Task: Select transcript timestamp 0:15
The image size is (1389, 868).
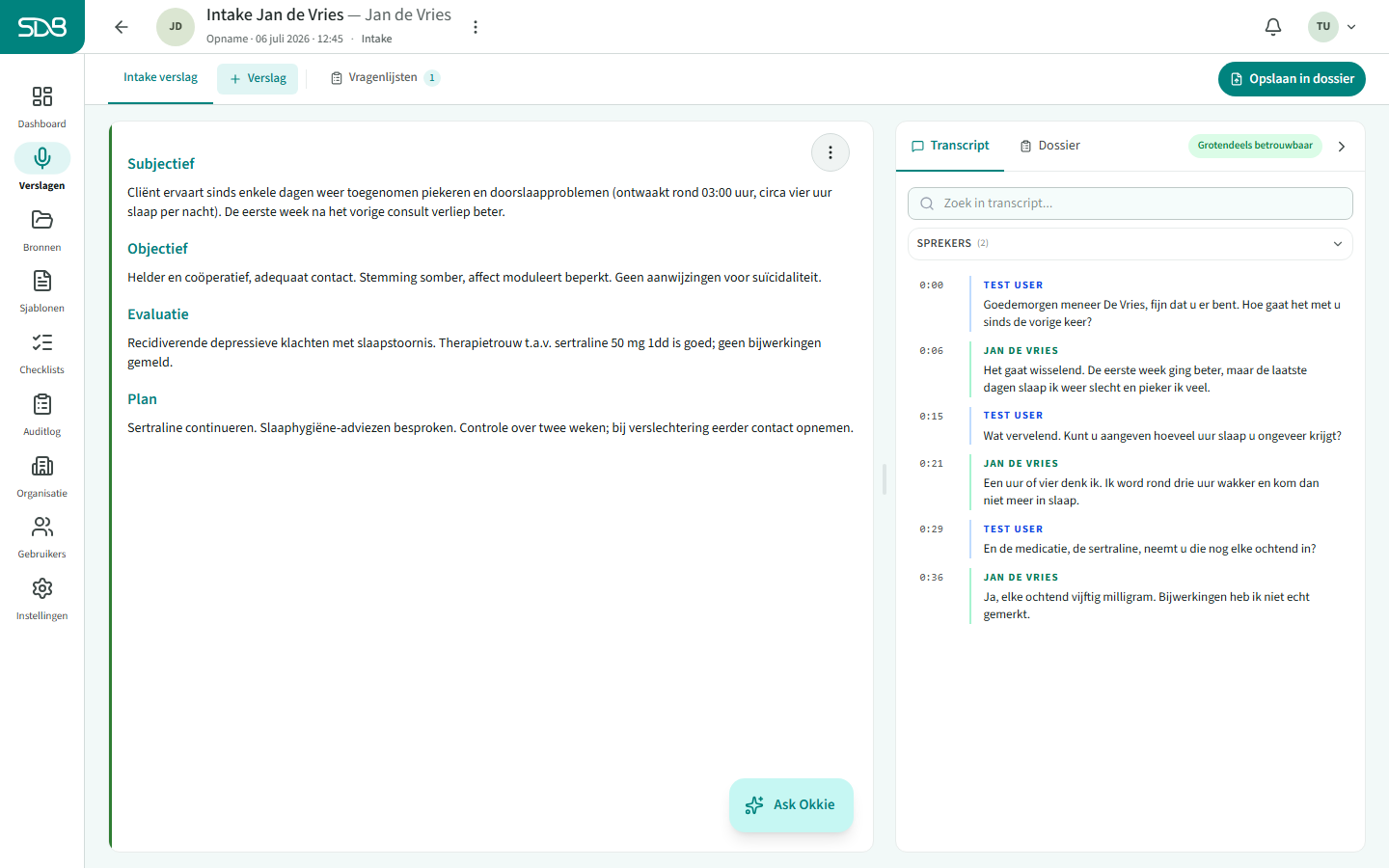Action: tap(932, 417)
